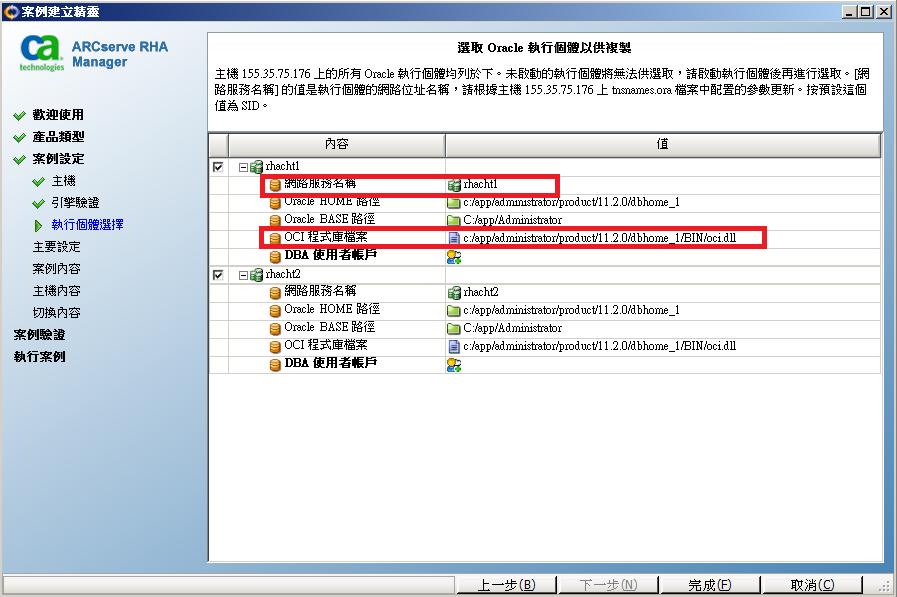The image size is (897, 597).
Task: Go to 案例設定 wizard step
Action: [x=58, y=159]
